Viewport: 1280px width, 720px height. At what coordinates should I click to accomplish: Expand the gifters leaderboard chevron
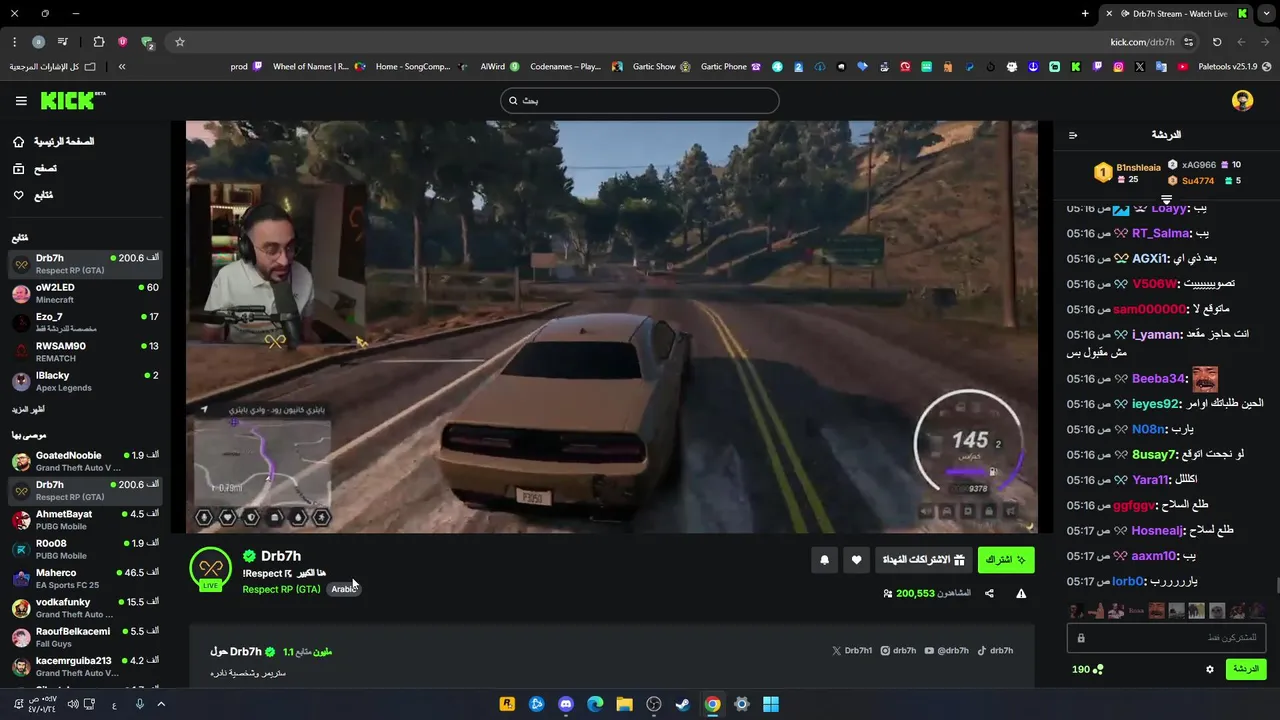coord(1166,200)
